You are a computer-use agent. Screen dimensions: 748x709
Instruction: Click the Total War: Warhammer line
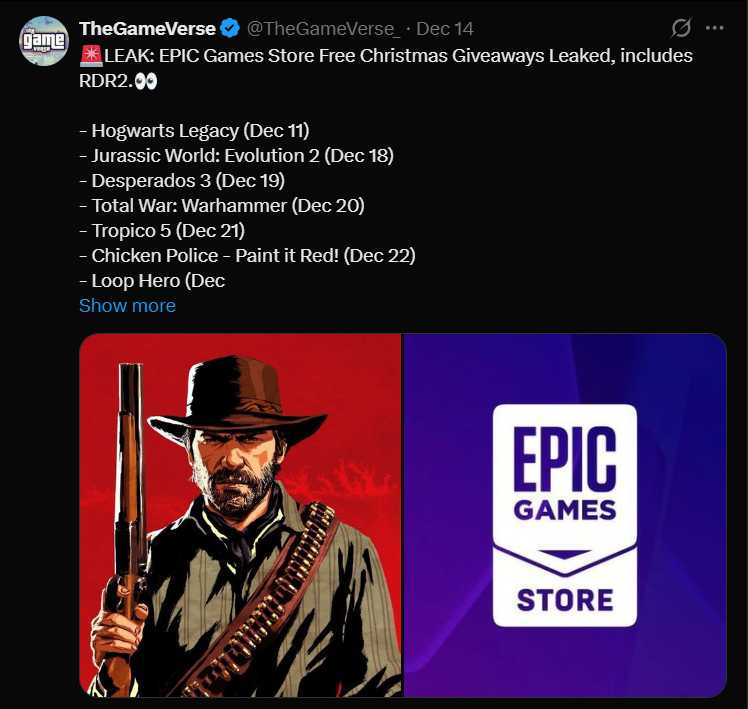[x=222, y=206]
